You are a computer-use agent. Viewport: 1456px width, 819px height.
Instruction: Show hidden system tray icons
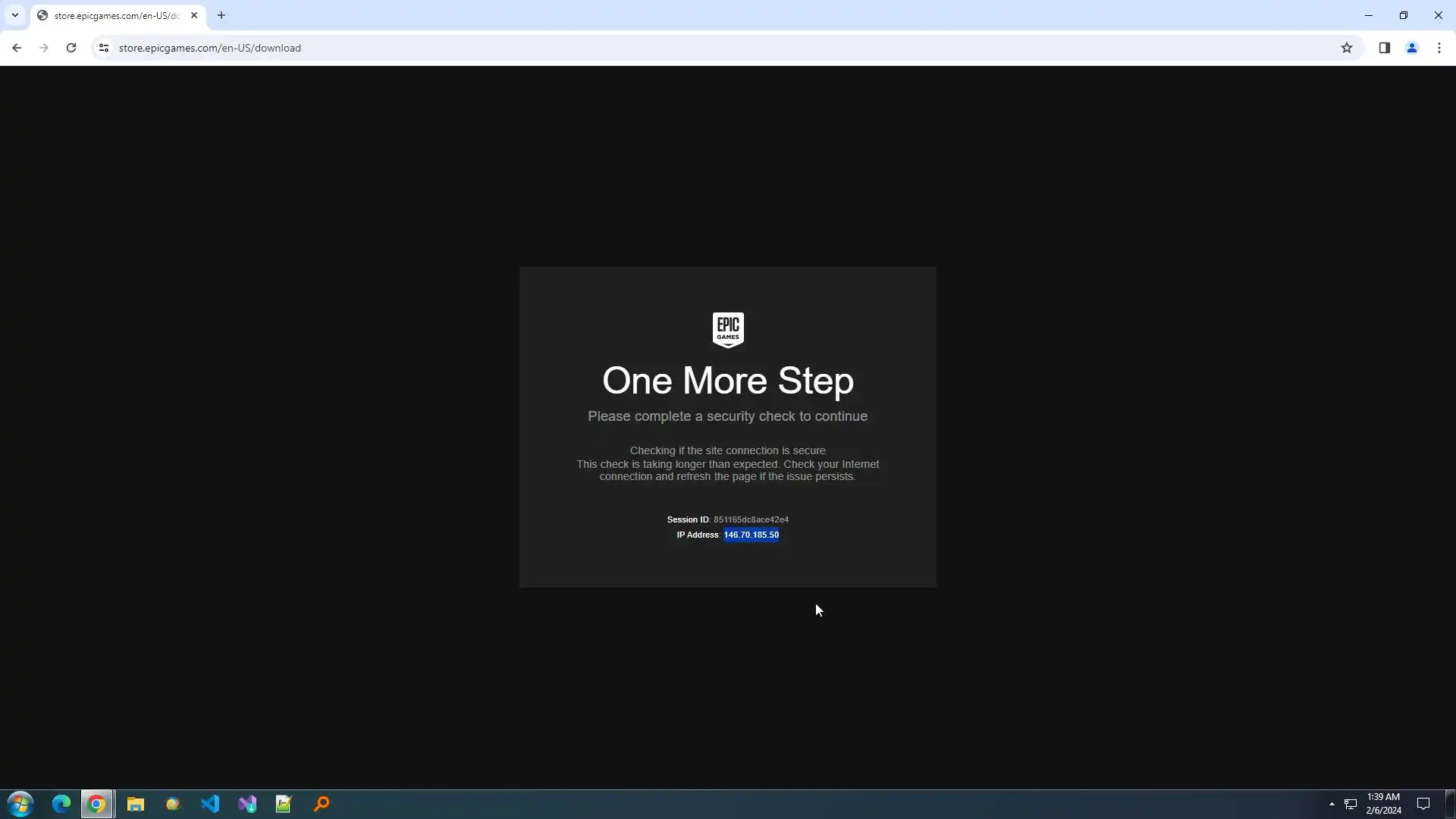point(1332,804)
